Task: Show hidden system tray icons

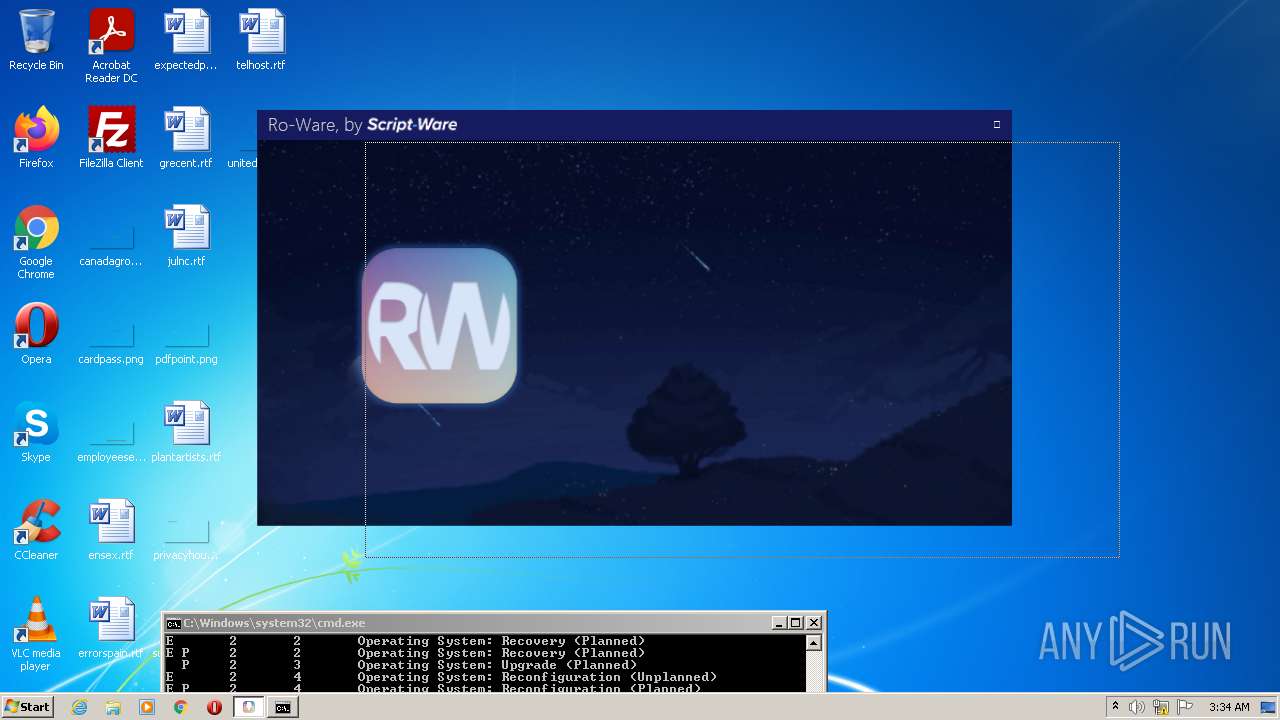Action: click(x=1115, y=707)
